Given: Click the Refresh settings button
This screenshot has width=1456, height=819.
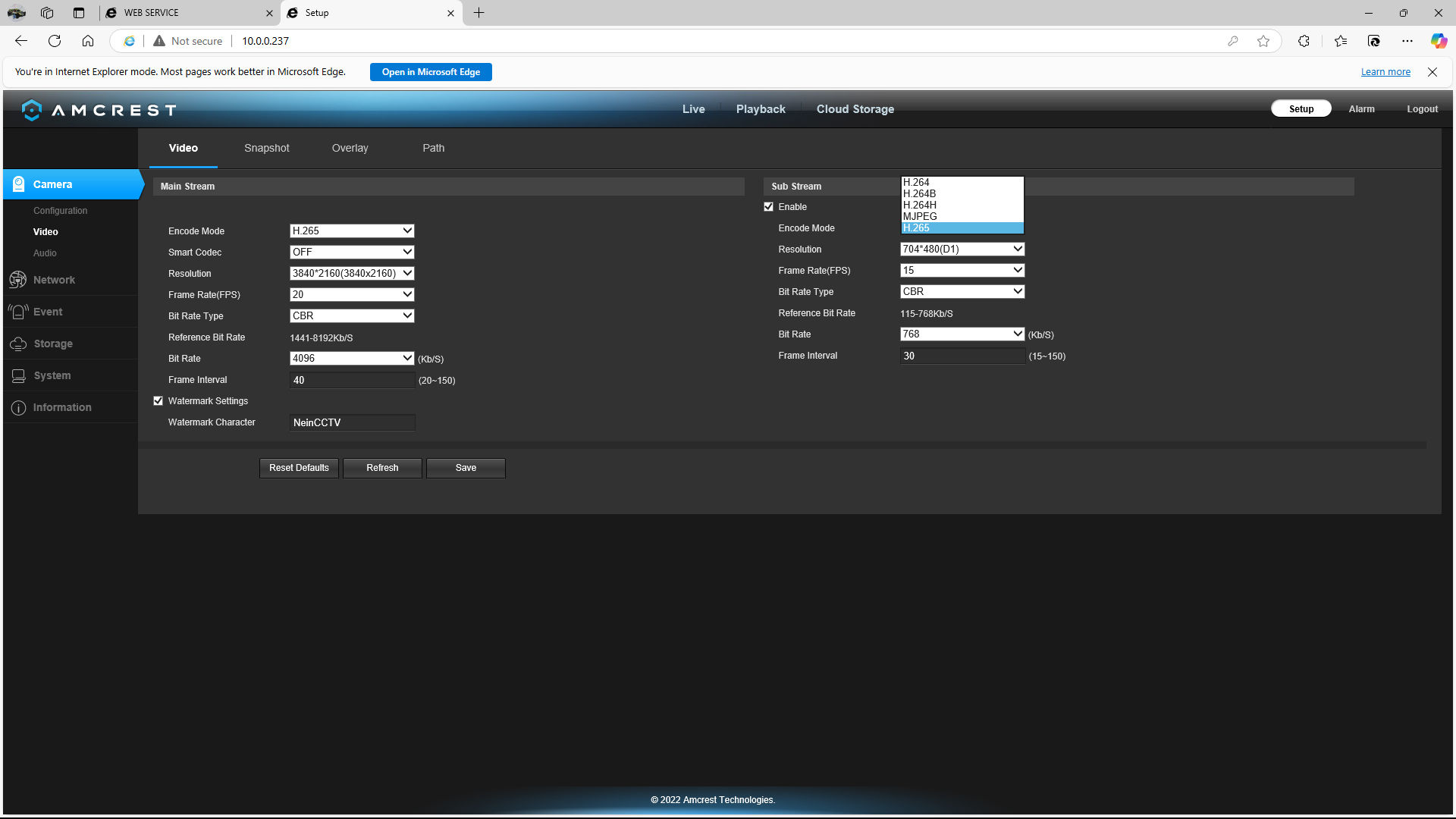Looking at the screenshot, I should (x=382, y=468).
